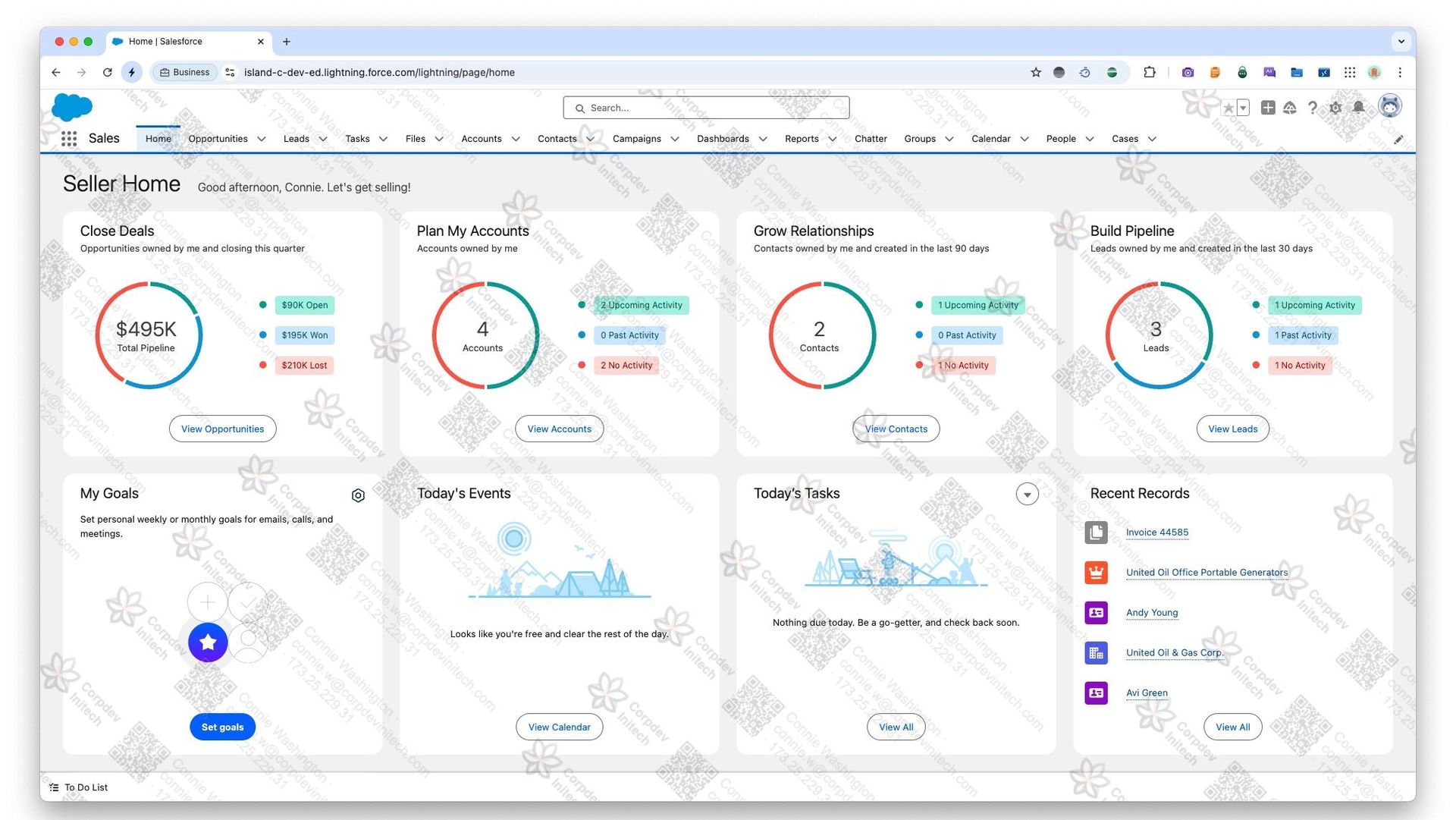Click the pencil icon to edit navigation
The height and width of the screenshot is (820, 1456).
click(x=1398, y=140)
